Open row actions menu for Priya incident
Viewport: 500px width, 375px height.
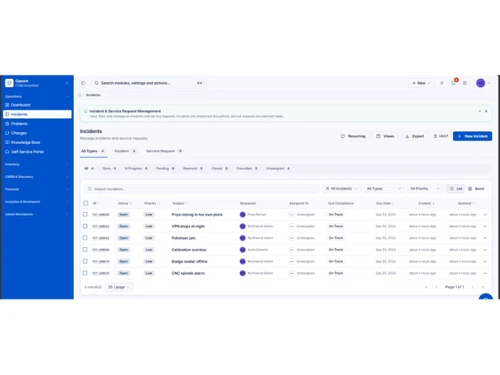(485, 215)
